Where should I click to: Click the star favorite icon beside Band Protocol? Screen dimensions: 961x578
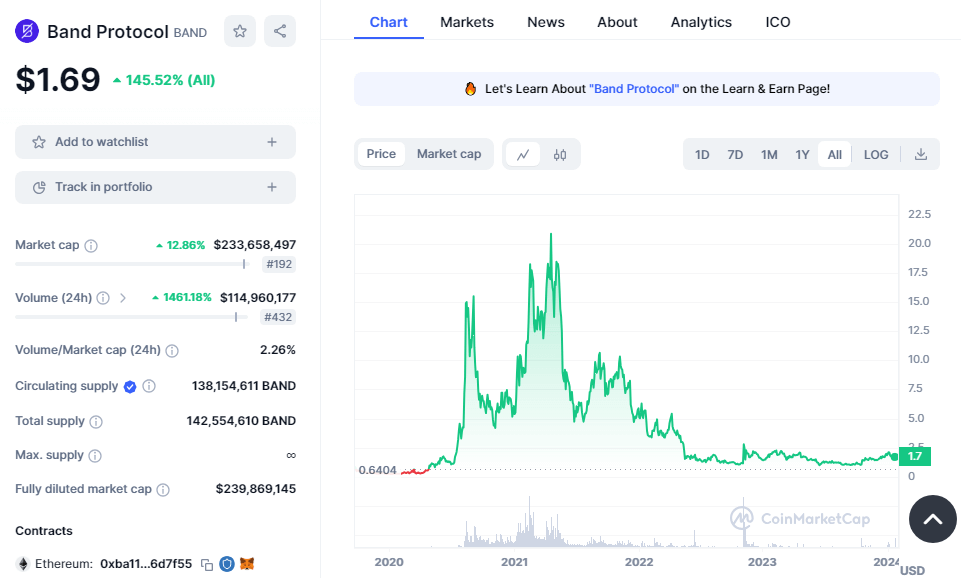point(240,31)
